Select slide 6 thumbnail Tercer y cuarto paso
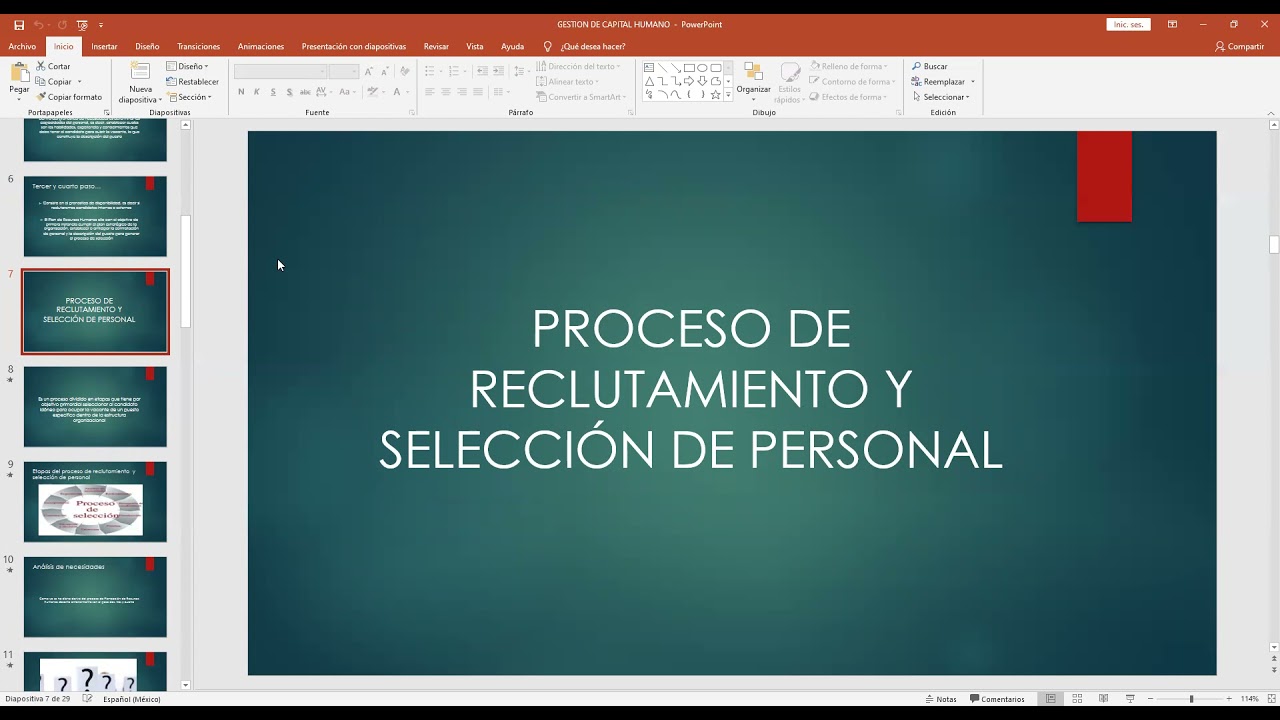 tap(95, 216)
